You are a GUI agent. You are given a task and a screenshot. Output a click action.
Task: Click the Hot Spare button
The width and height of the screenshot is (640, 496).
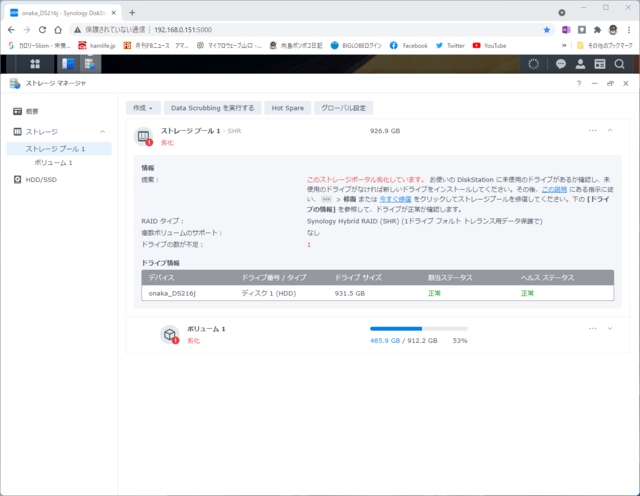point(288,108)
